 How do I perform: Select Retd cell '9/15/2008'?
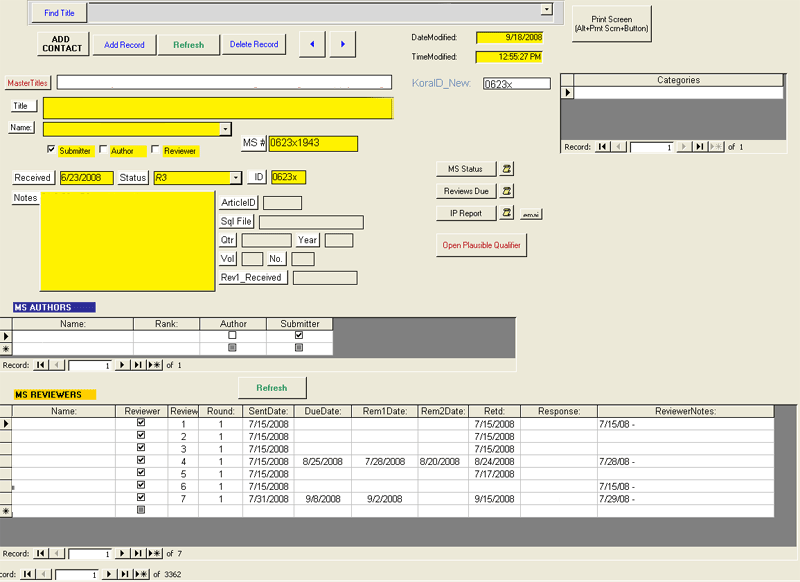coord(494,499)
